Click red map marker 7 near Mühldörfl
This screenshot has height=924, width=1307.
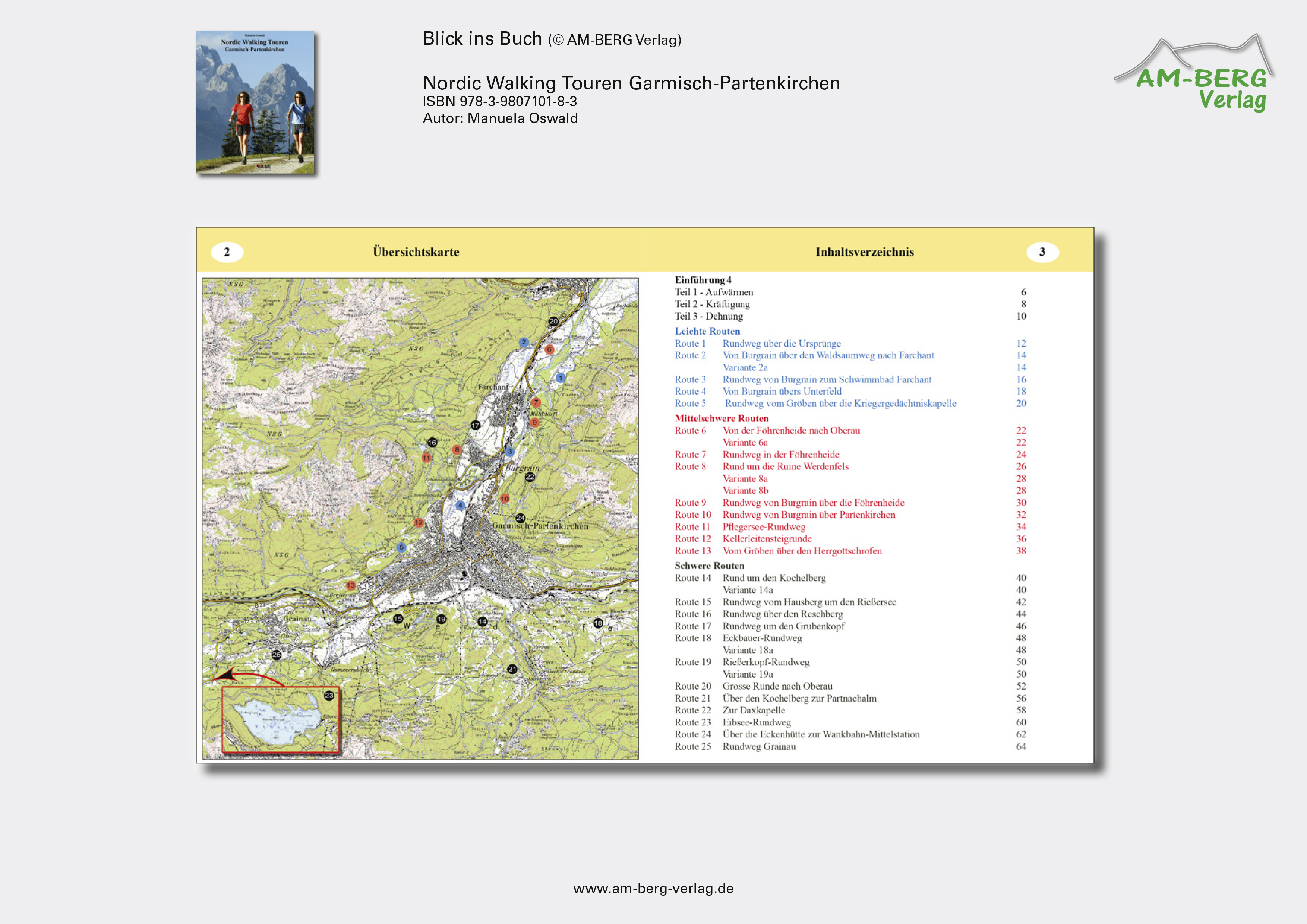(536, 402)
